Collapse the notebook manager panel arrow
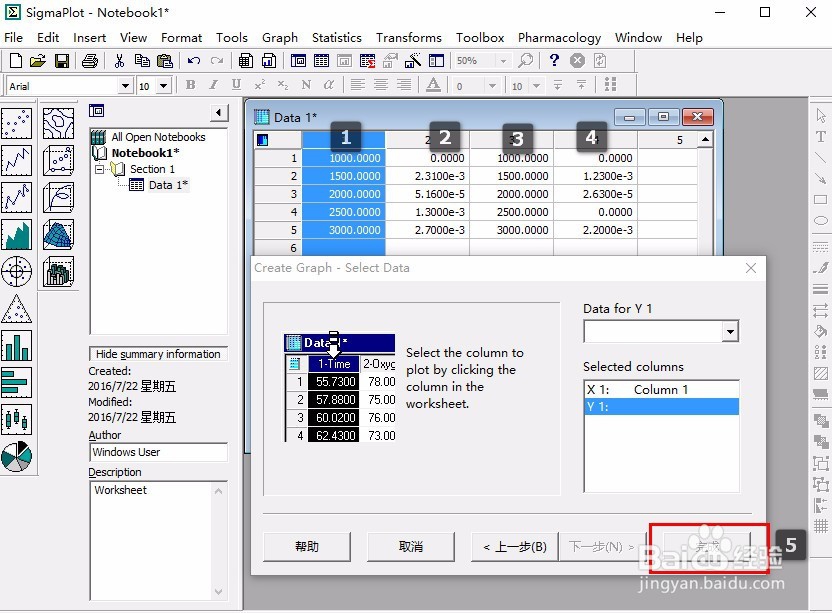 click(x=219, y=113)
